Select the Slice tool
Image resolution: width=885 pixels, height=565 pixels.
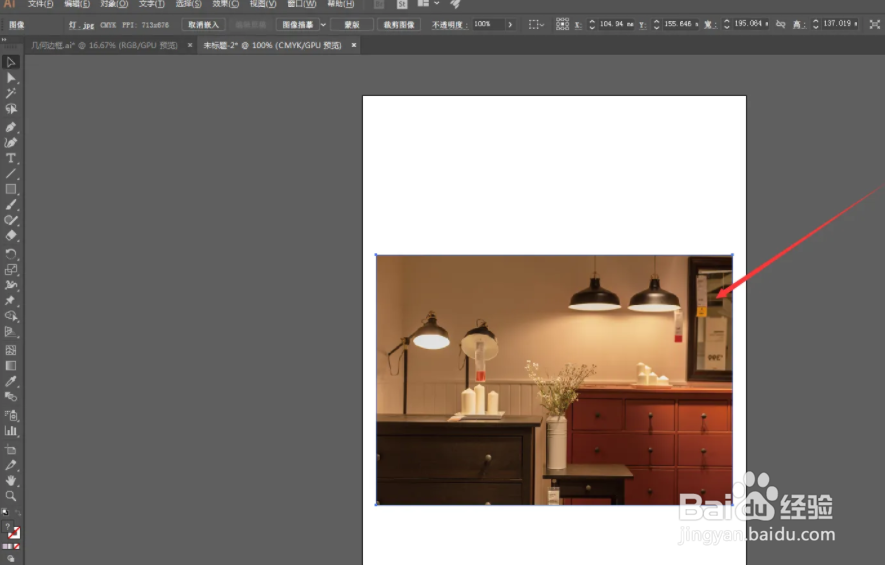pyautogui.click(x=11, y=465)
